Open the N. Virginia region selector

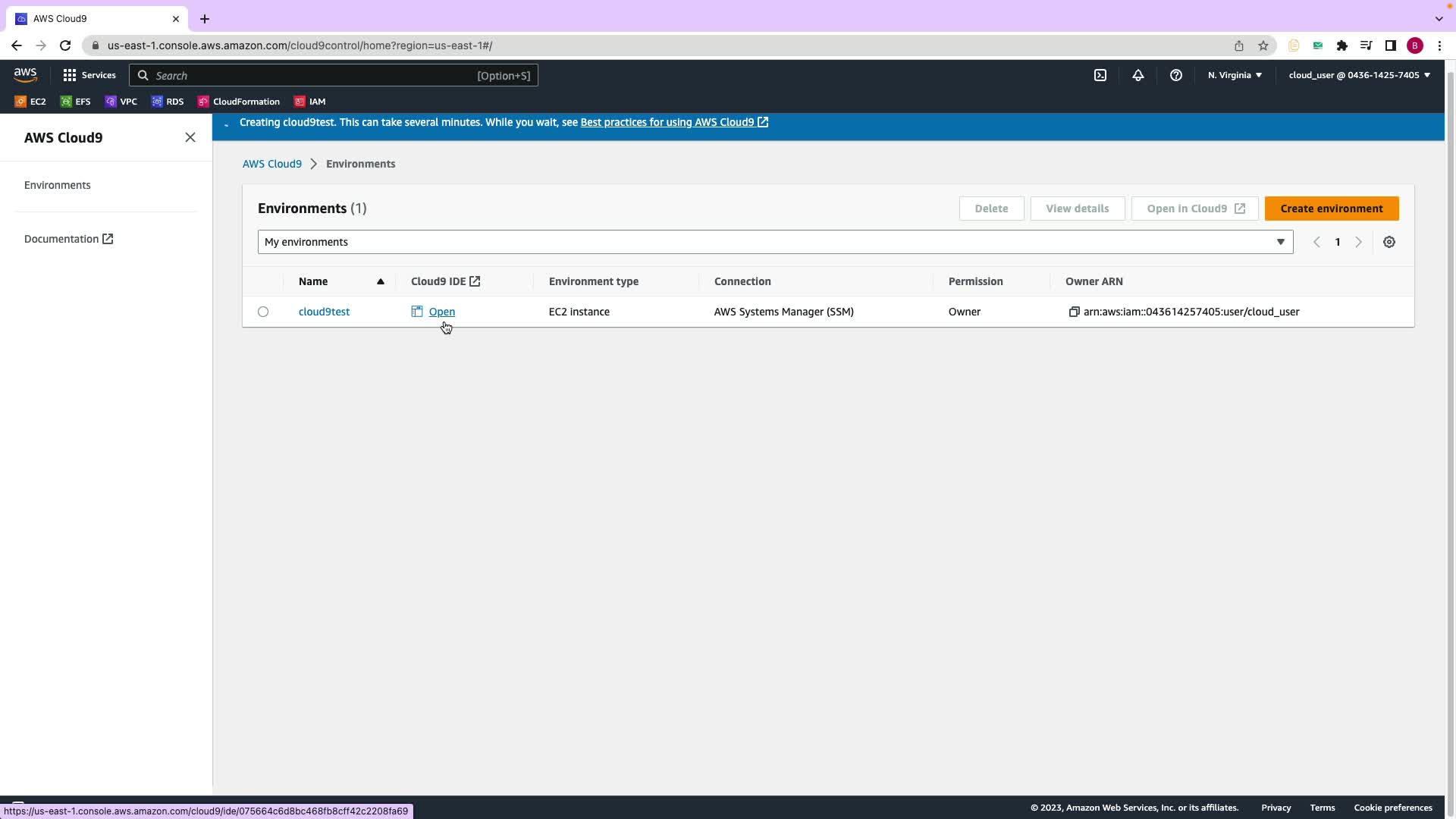click(1235, 75)
